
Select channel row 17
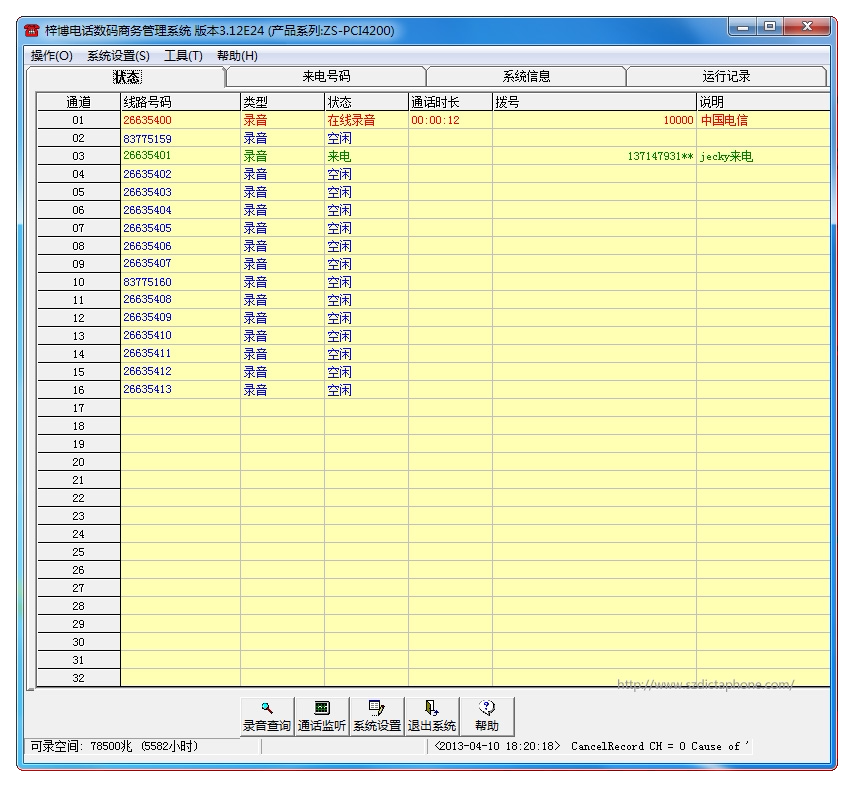click(x=79, y=408)
